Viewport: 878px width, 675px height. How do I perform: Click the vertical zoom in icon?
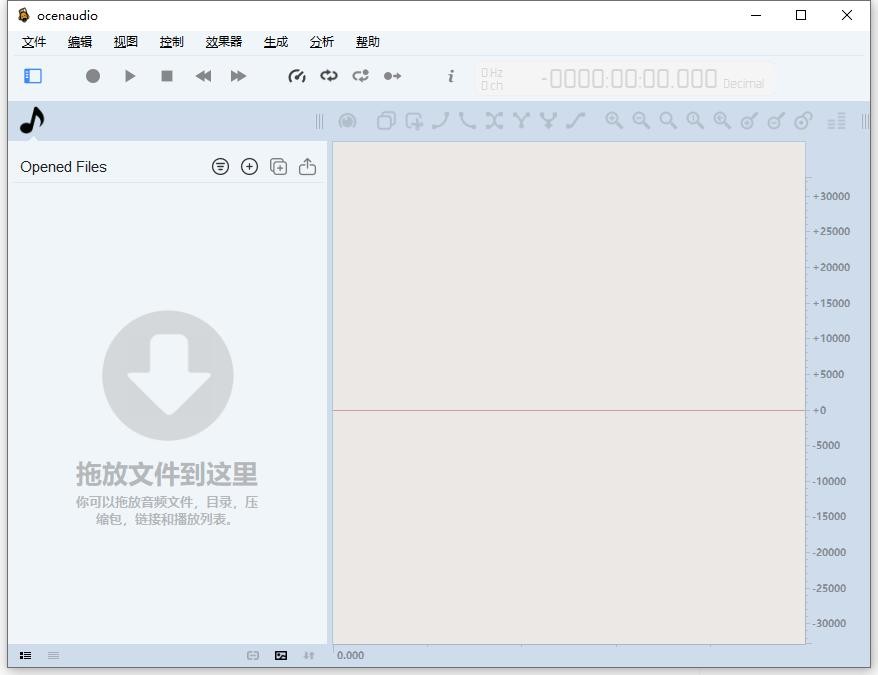pos(749,120)
